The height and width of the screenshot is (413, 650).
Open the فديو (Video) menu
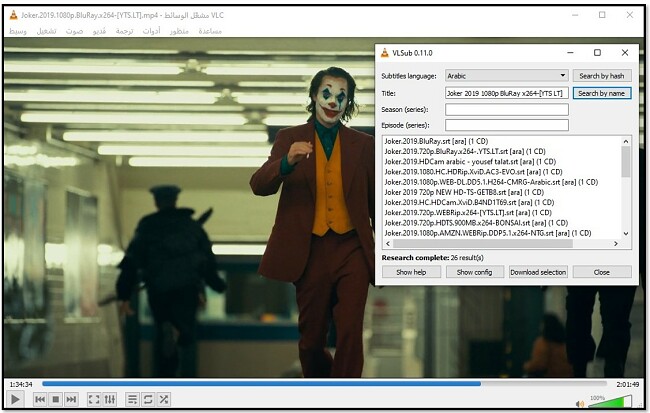(x=99, y=31)
